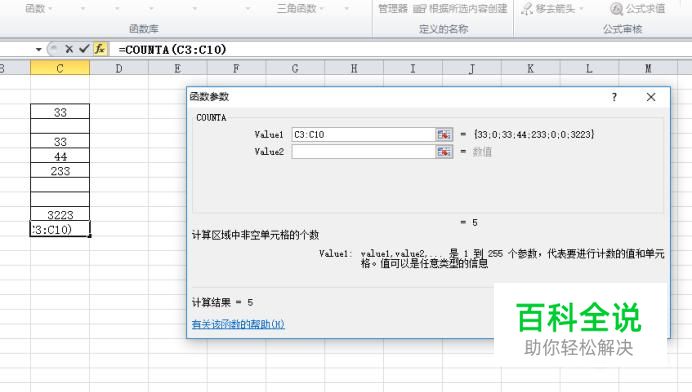Select the cell containing 233
692x392 pixels.
coord(60,171)
